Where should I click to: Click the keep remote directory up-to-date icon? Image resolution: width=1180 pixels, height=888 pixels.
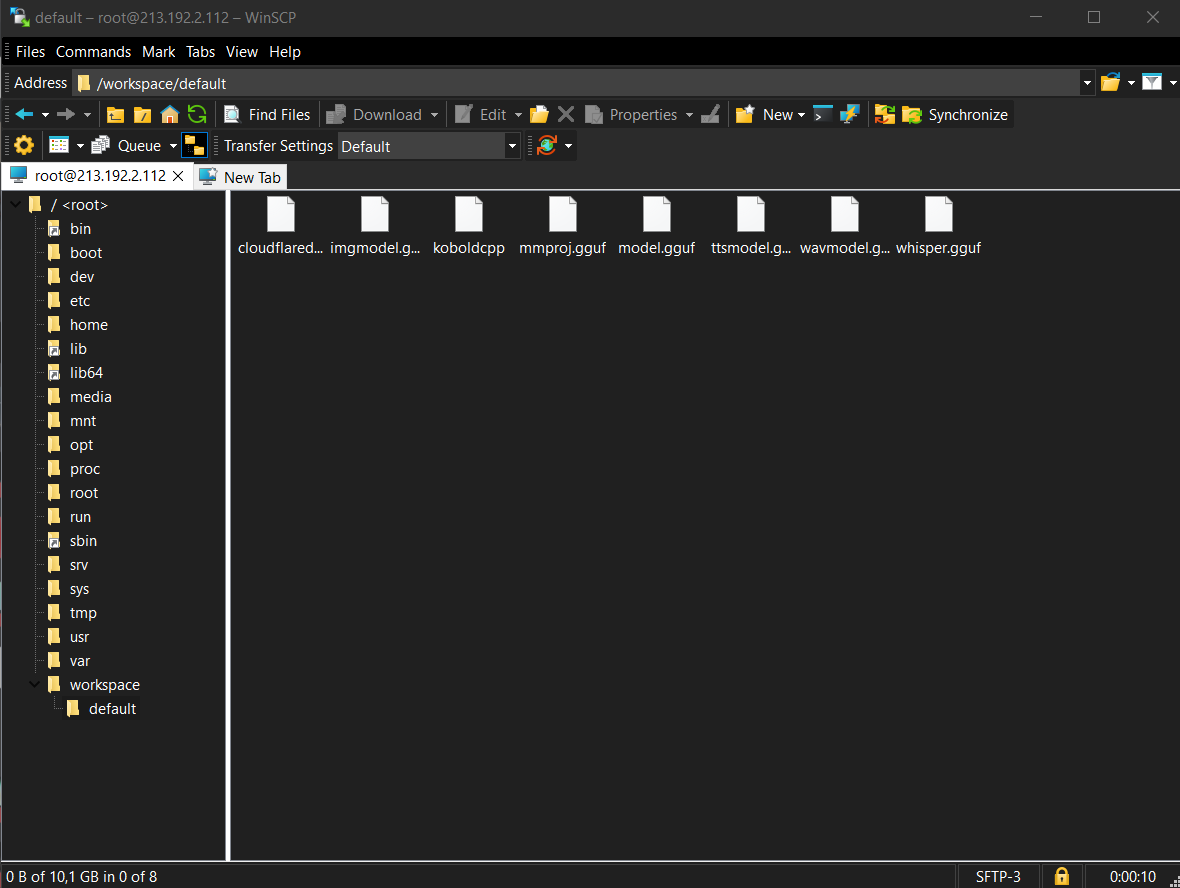pyautogui.click(x=547, y=145)
